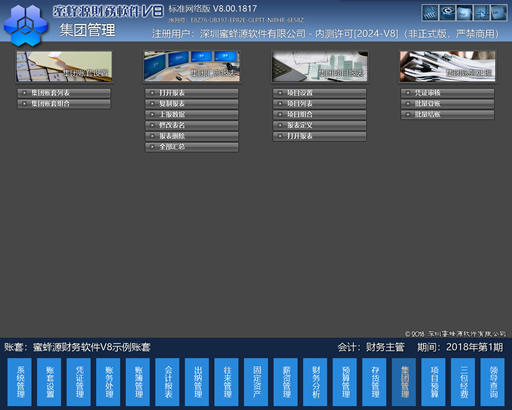This screenshot has width=512, height=410.
Task: Click the ring-shaped icon in top-right toolbar
Action: [447, 13]
